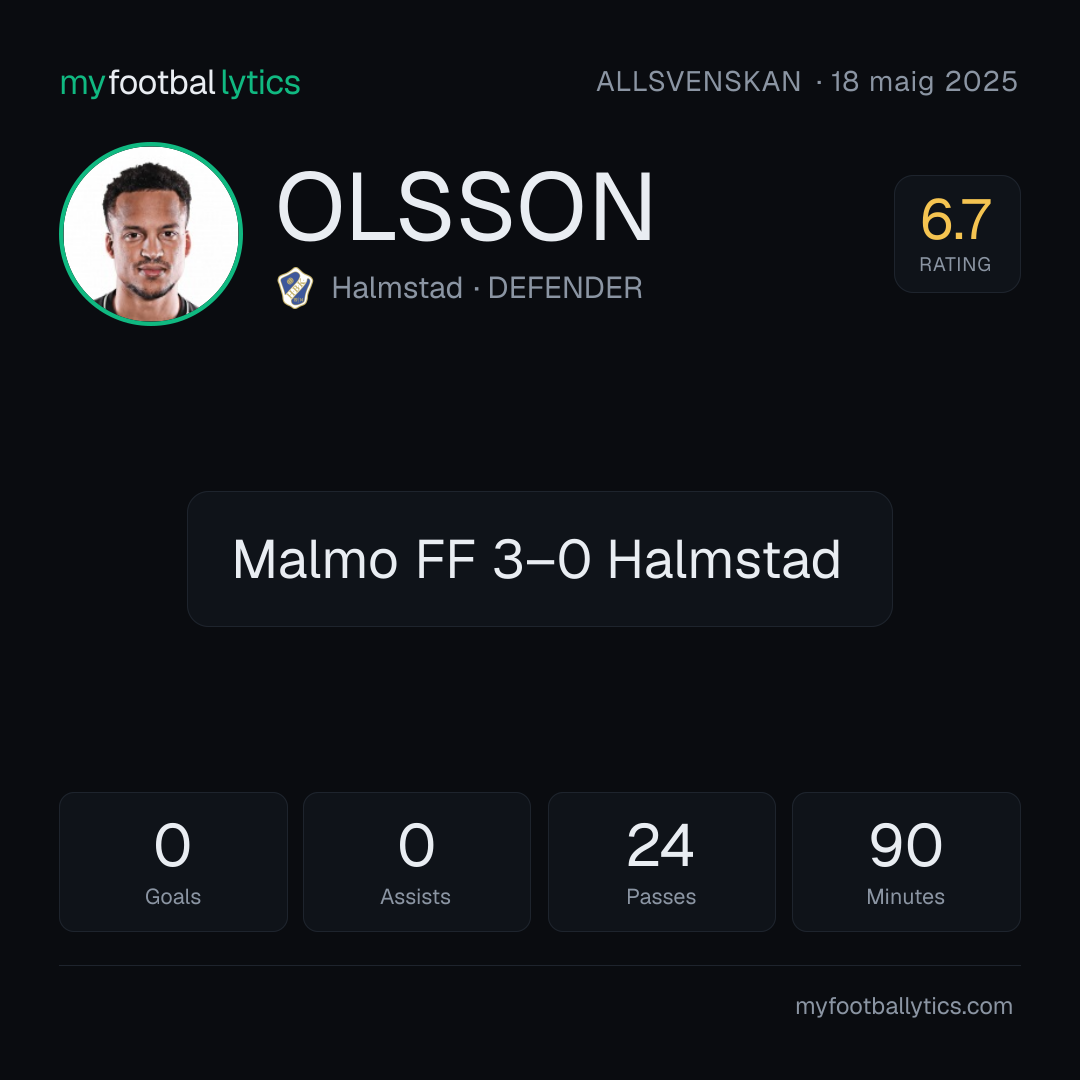This screenshot has width=1080, height=1080.
Task: Select the Goals stat card
Action: [173, 862]
